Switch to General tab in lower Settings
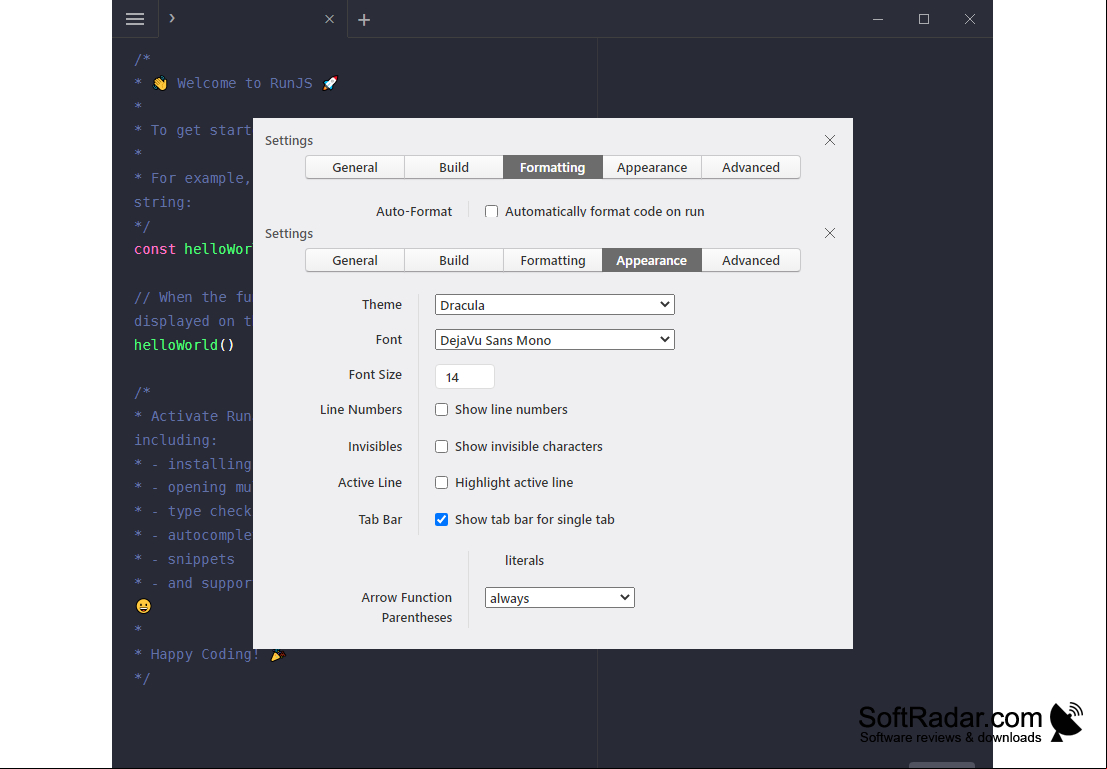Viewport: 1107px width, 769px height. 354,261
